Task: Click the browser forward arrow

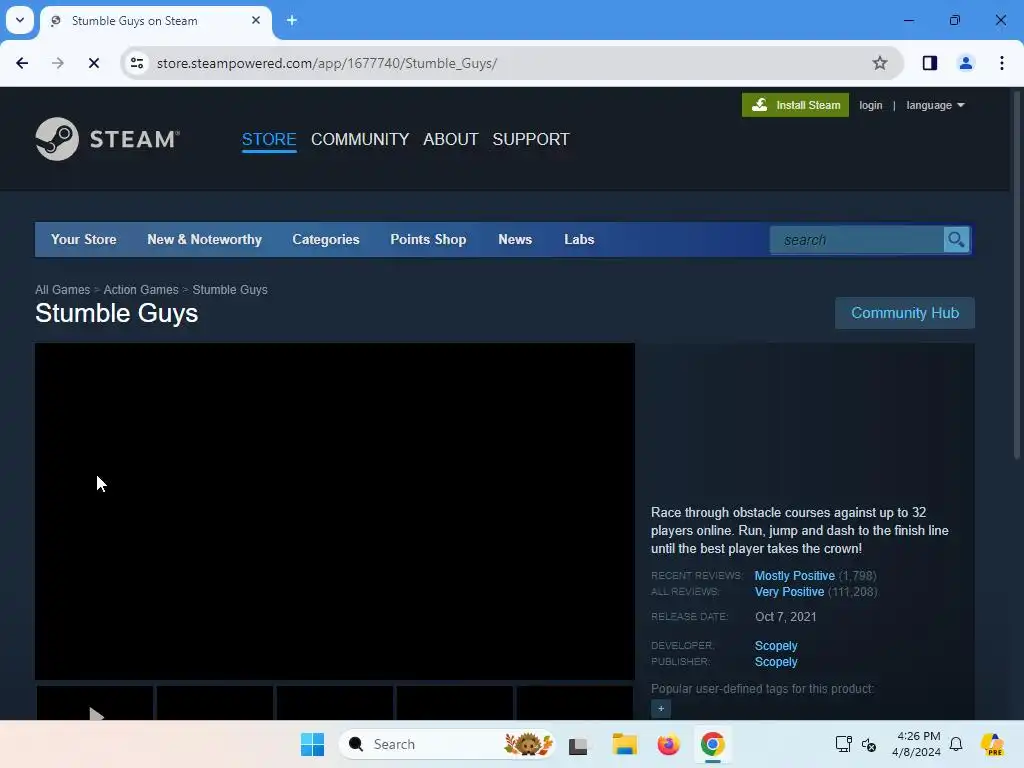Action: (x=57, y=63)
